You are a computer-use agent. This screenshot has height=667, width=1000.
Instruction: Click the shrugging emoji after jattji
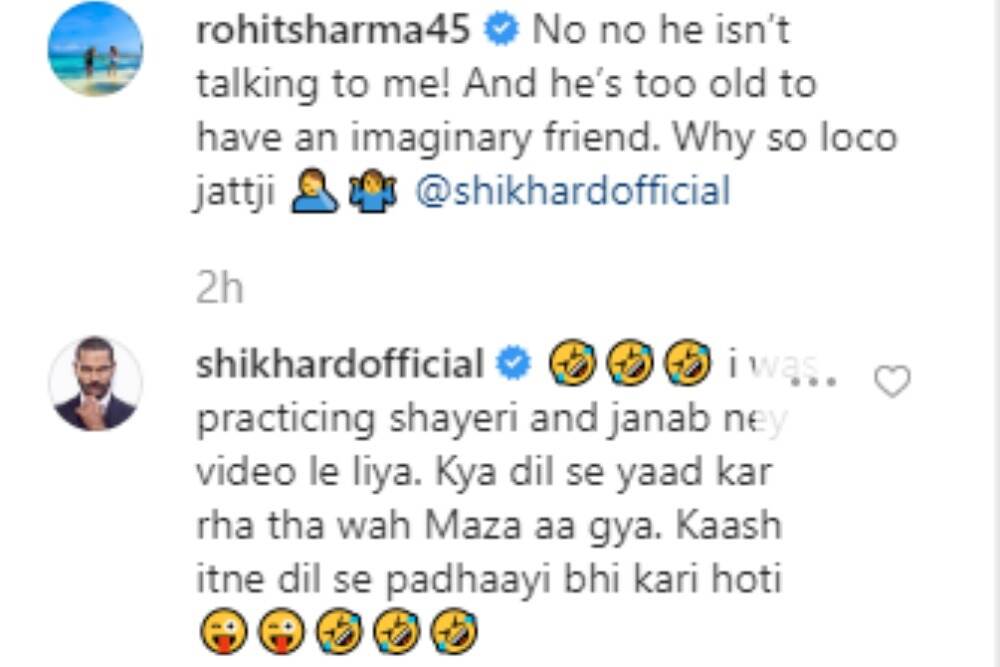tap(373, 192)
